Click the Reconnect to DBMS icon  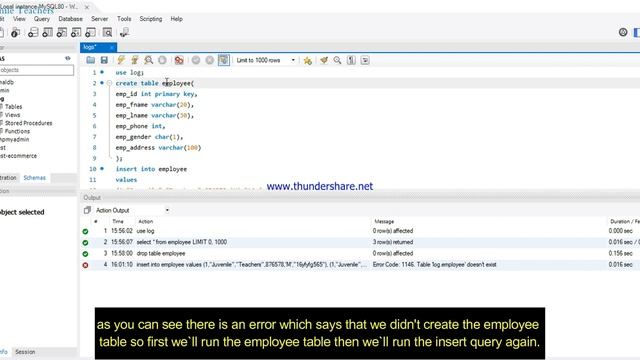coord(124,33)
